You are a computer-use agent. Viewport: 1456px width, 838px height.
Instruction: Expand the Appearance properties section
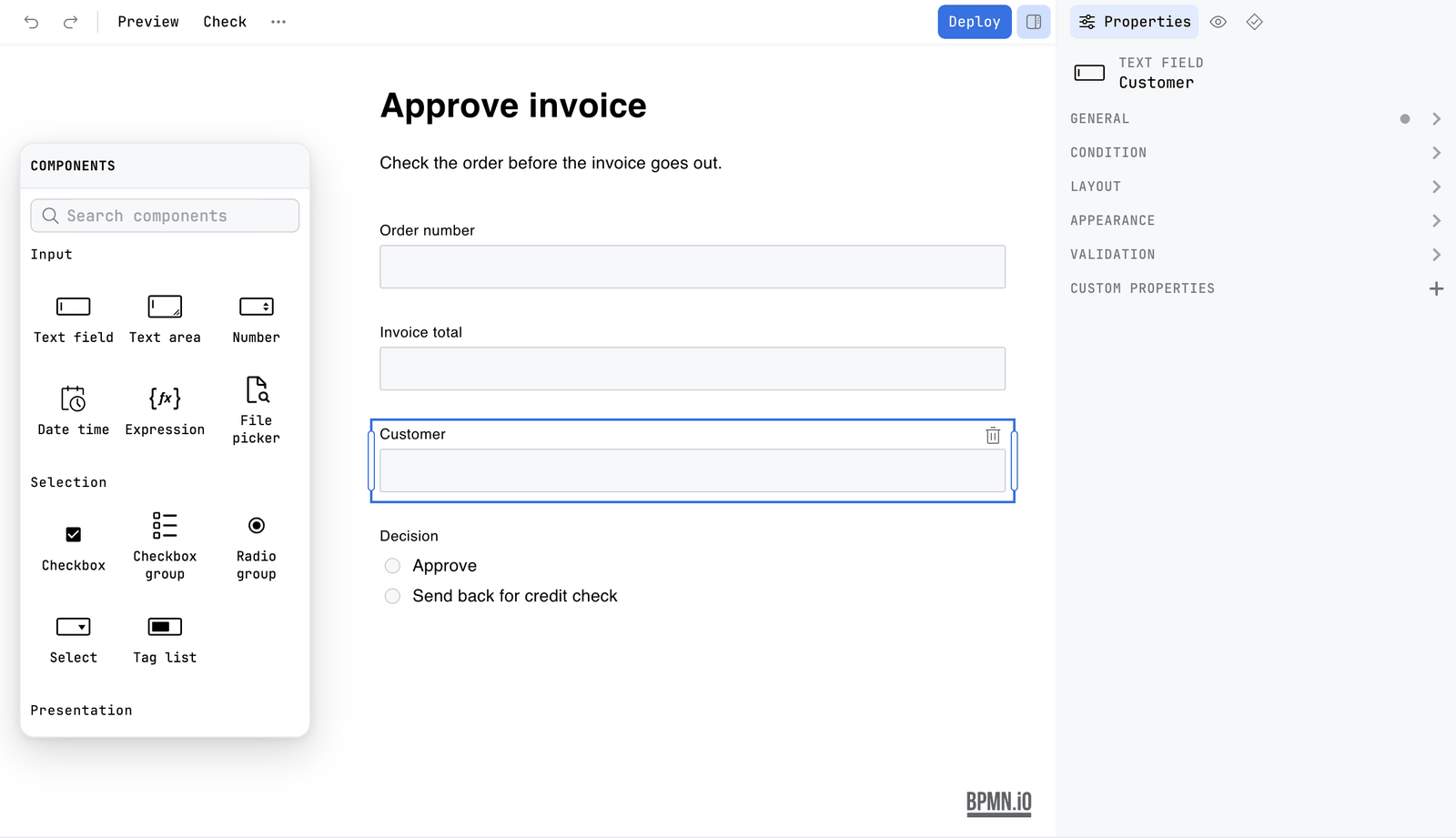click(1256, 220)
